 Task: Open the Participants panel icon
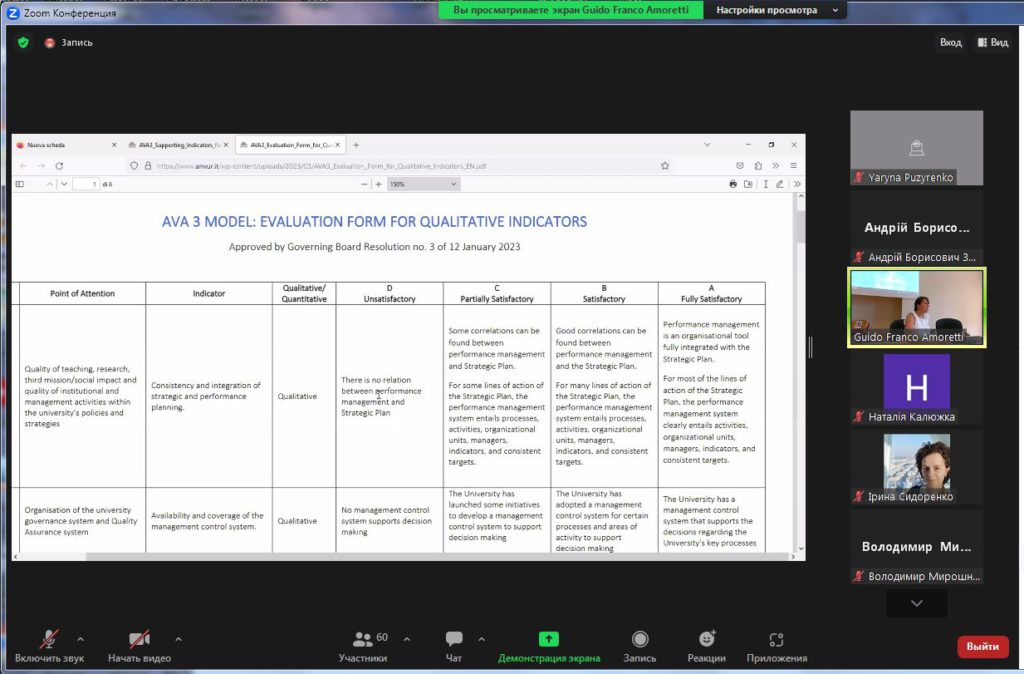point(362,640)
